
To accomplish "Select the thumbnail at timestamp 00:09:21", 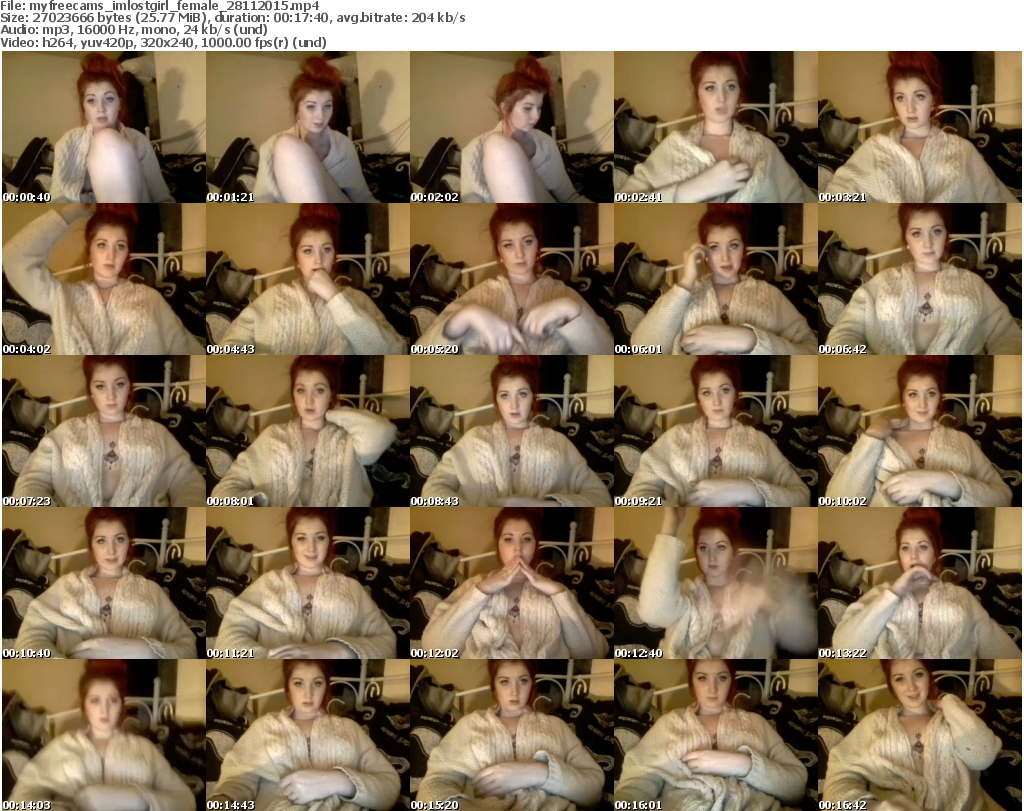I will click(716, 432).
